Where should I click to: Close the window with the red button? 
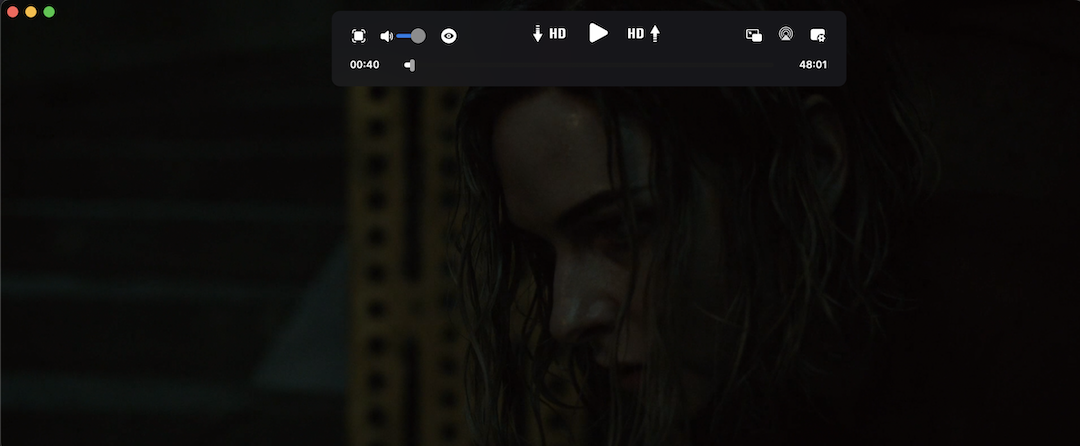(x=12, y=12)
